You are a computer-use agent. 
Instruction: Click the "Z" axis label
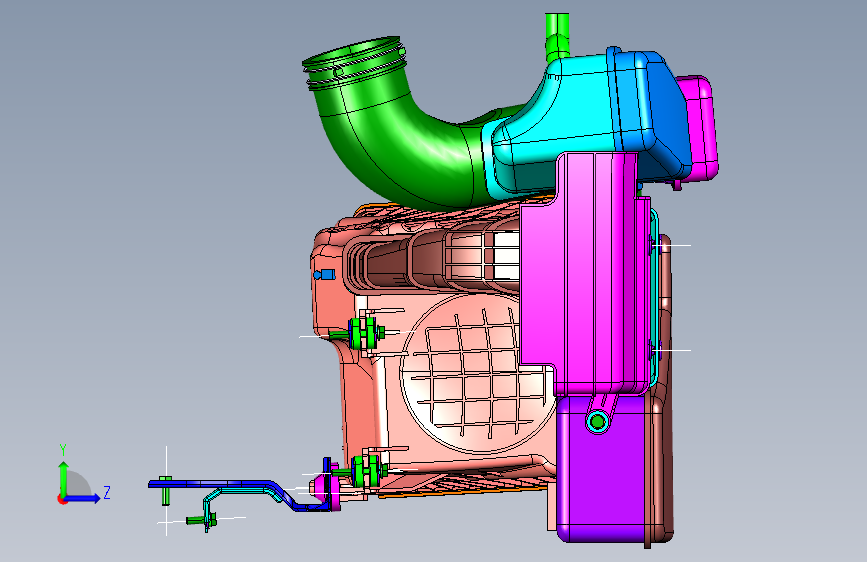click(x=107, y=492)
